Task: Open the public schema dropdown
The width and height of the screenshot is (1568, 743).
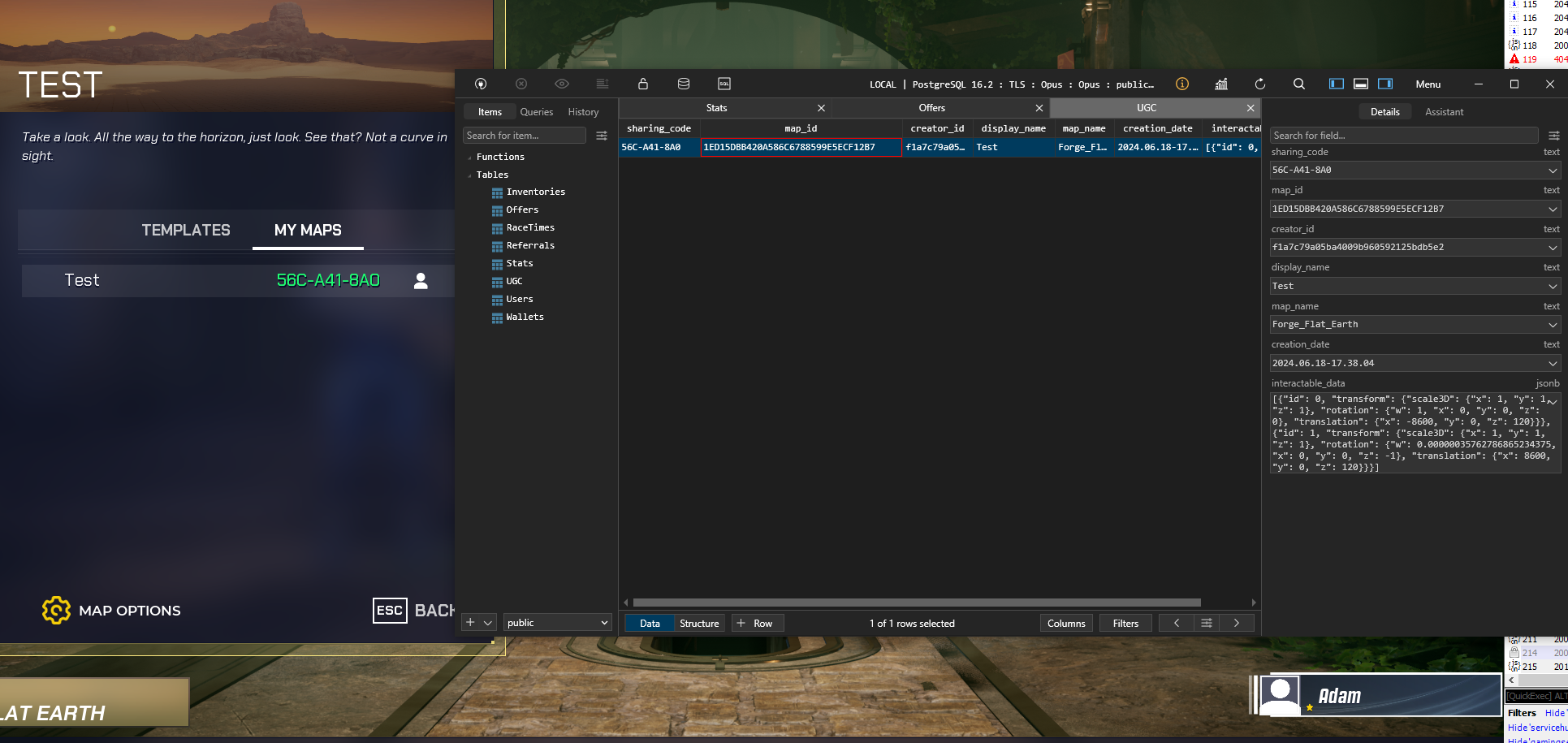Action: (x=557, y=623)
